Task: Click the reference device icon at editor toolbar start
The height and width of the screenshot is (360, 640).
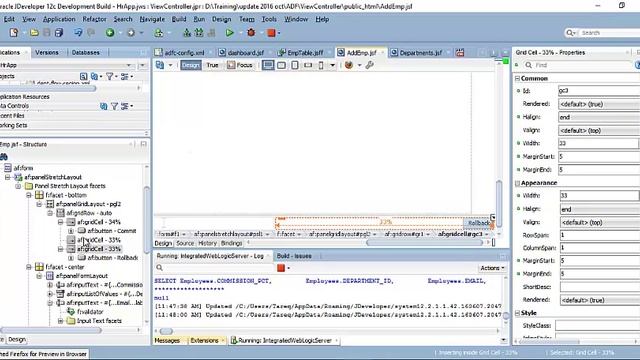Action: tap(160, 65)
